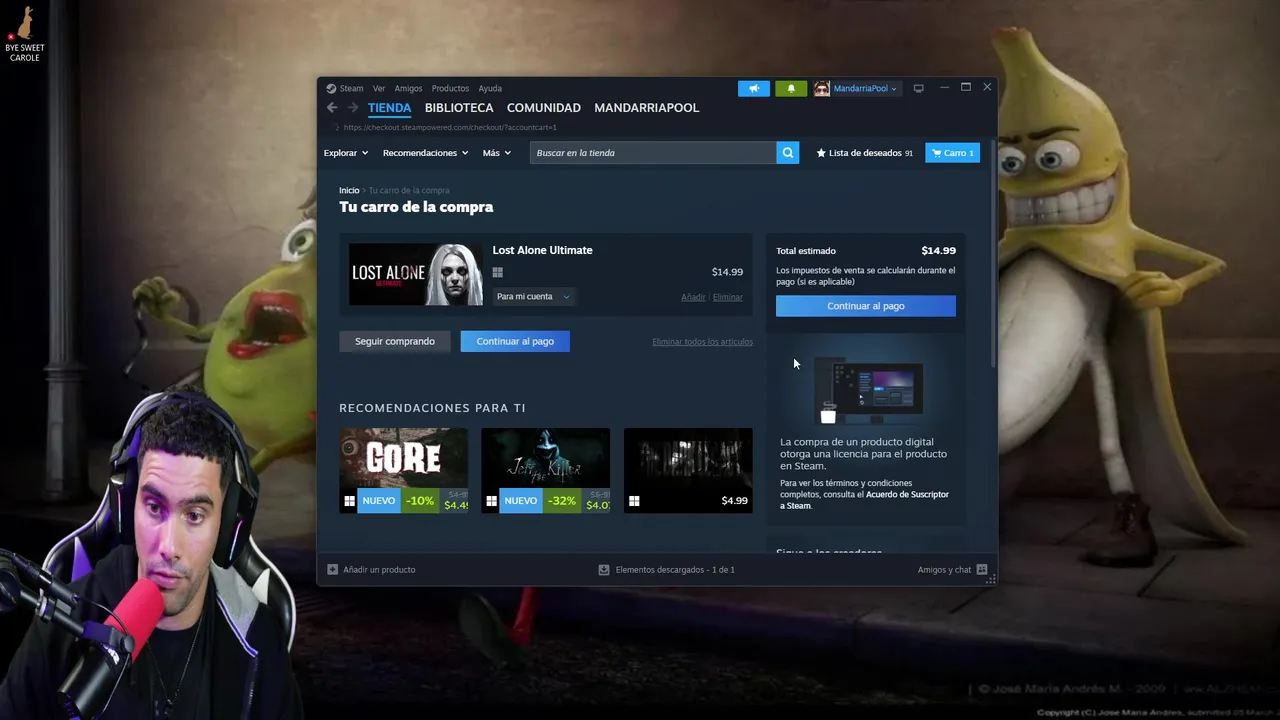Click Windows icon on $4.99 game card
Image resolution: width=1280 pixels, height=720 pixels.
pos(634,501)
